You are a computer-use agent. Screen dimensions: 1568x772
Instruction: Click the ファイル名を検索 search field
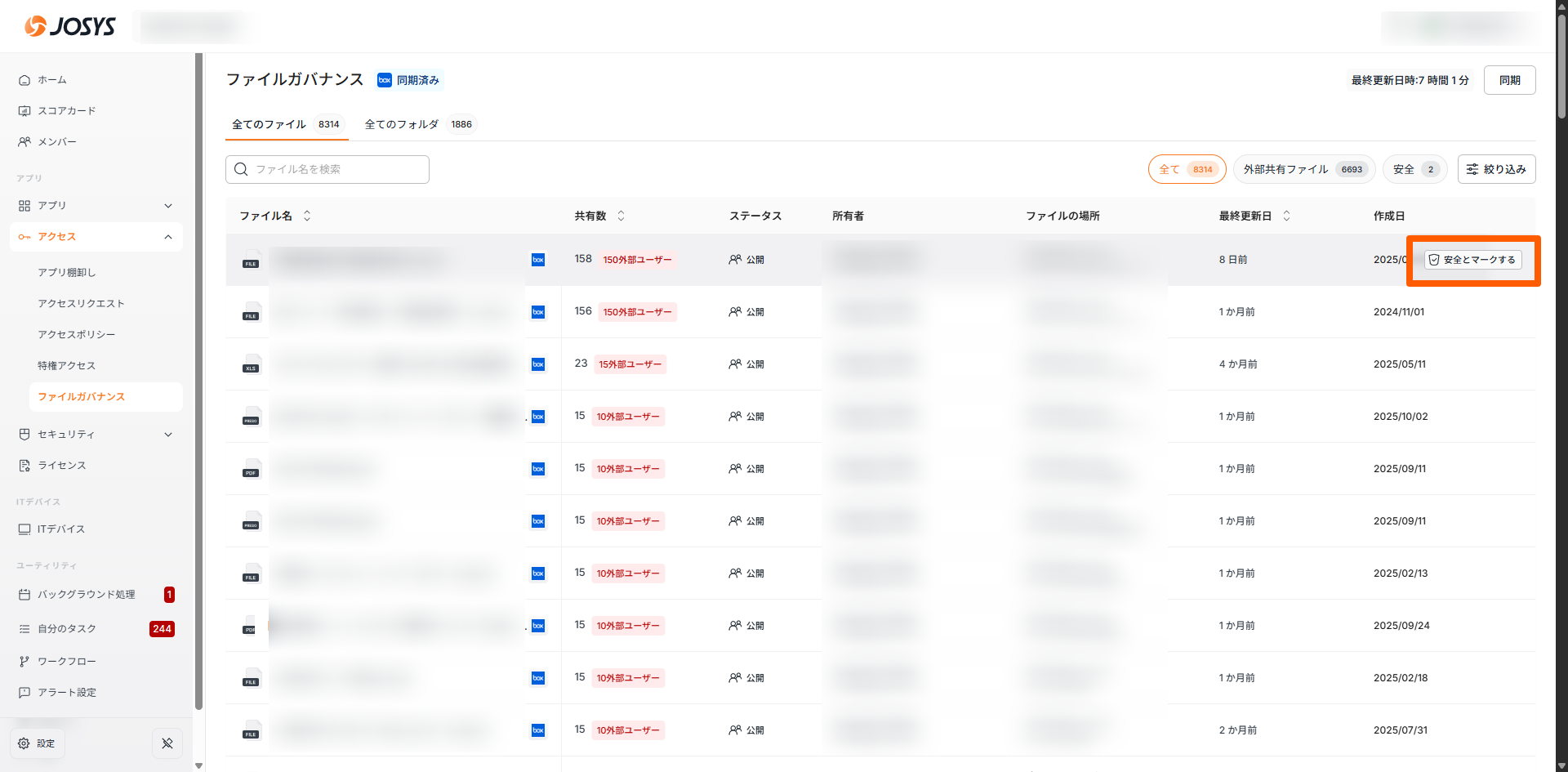327,169
